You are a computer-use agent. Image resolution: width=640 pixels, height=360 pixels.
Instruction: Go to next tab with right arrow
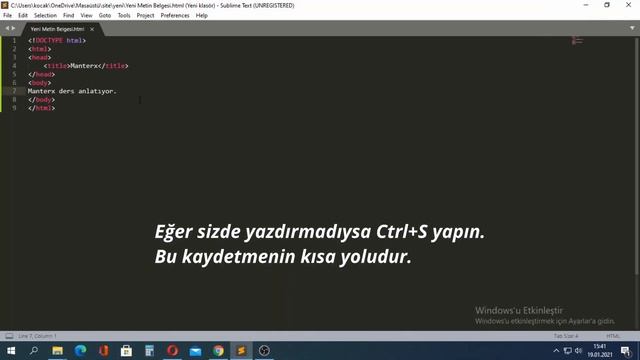click(x=13, y=28)
